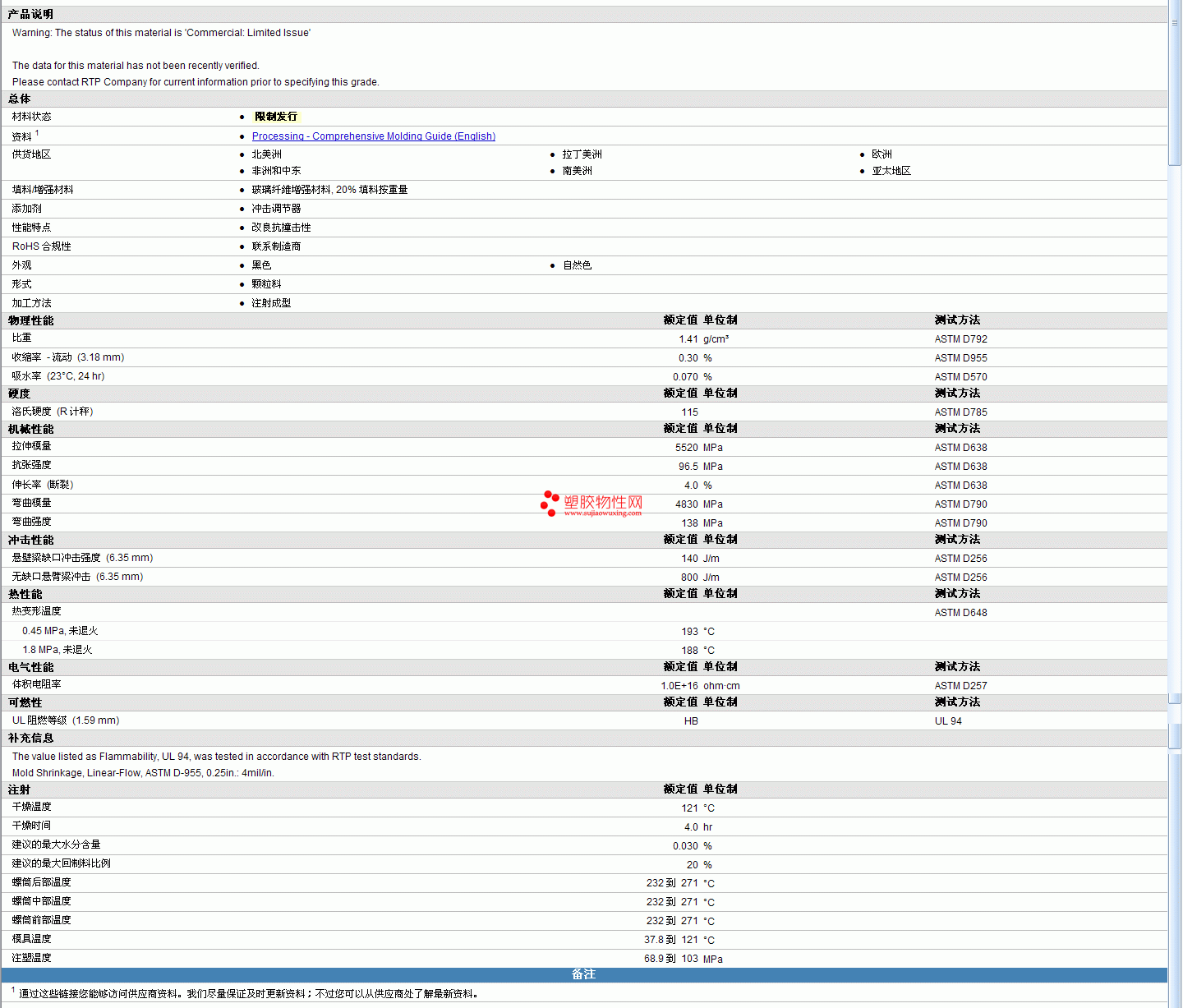Select the 限制发行 highlighted status text
Screen dimensions: 1183x1008
[276, 117]
